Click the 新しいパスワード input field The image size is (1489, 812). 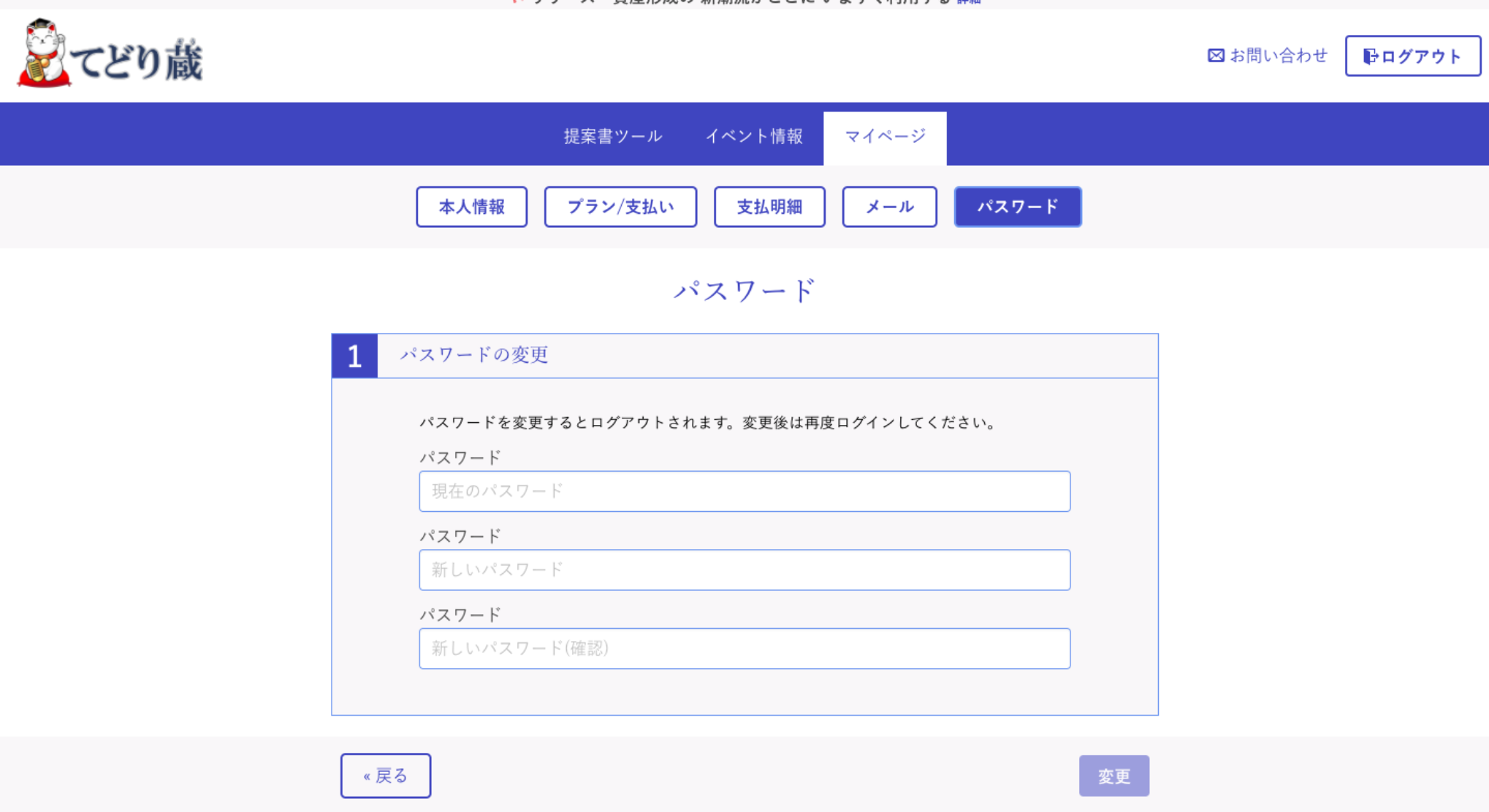pos(744,570)
